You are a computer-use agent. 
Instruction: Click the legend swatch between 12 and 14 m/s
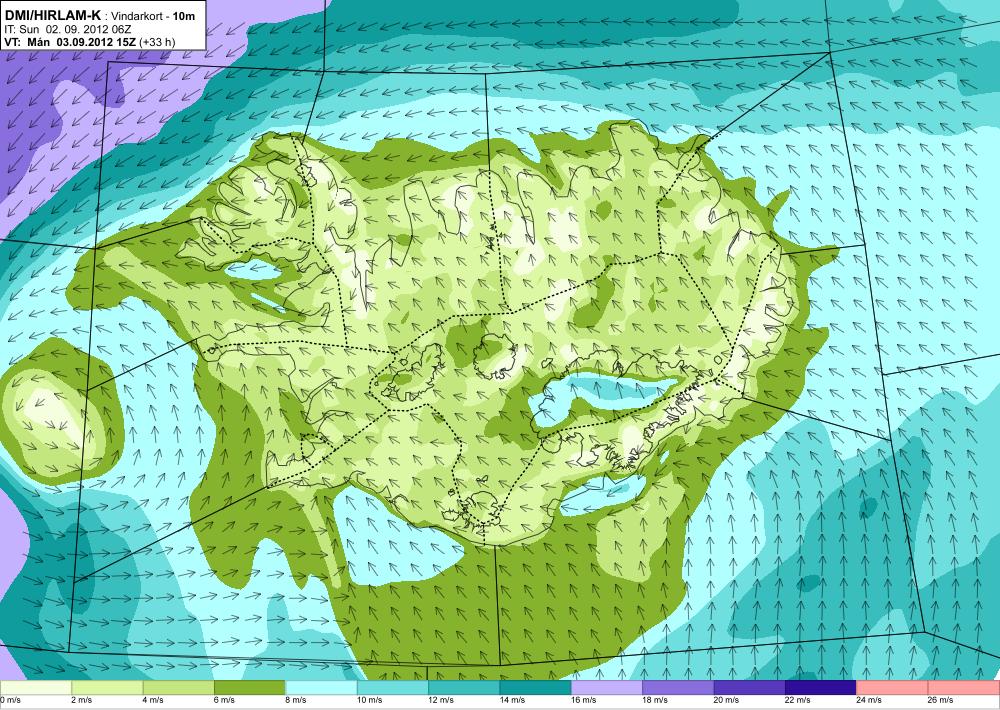[x=464, y=688]
